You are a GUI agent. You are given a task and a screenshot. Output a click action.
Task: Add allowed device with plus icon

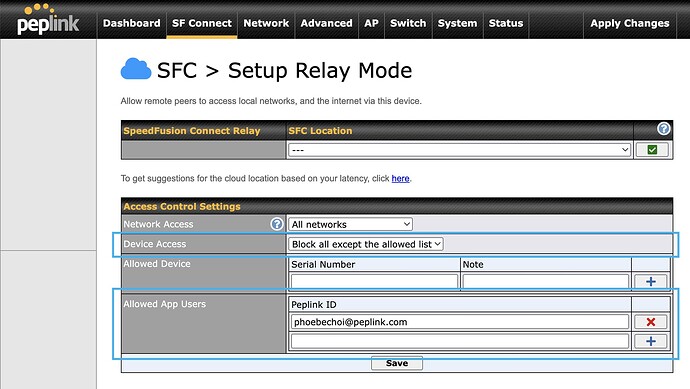(650, 282)
